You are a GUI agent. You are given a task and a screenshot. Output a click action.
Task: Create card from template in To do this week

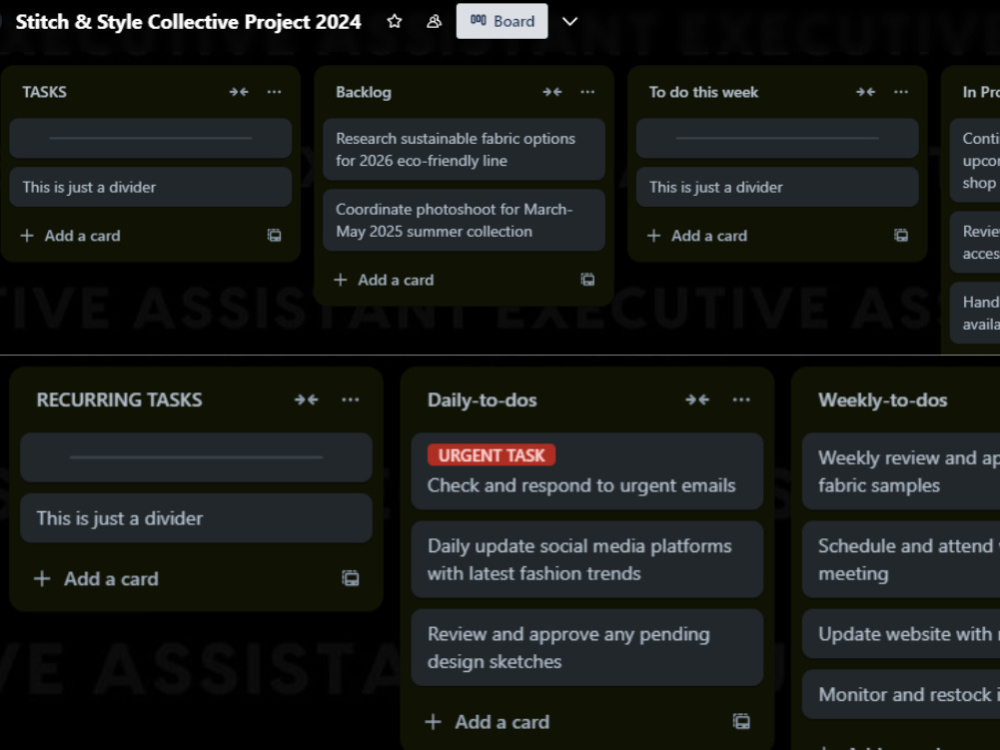[901, 235]
